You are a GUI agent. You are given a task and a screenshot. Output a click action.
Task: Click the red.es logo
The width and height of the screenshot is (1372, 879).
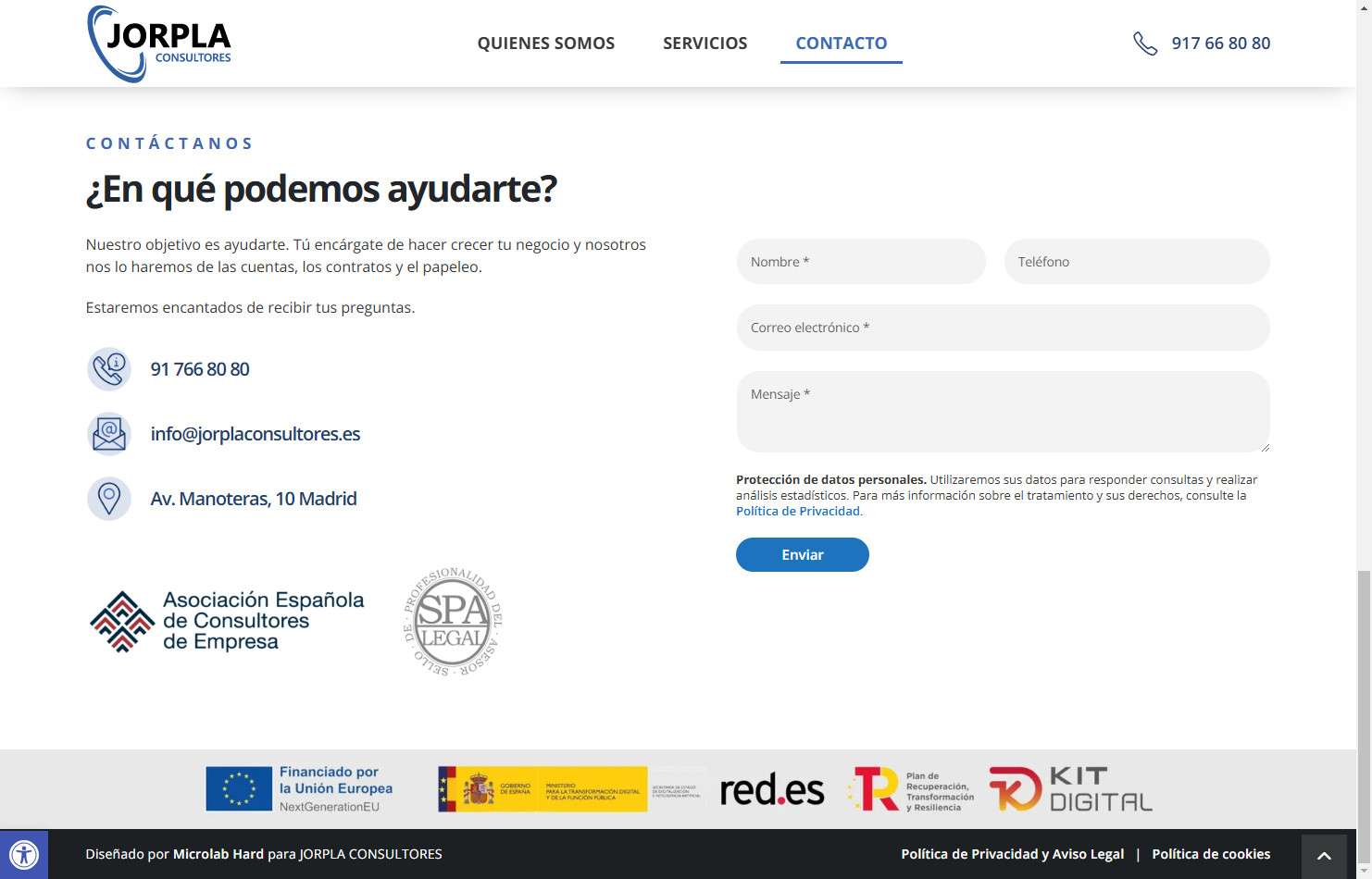771,790
